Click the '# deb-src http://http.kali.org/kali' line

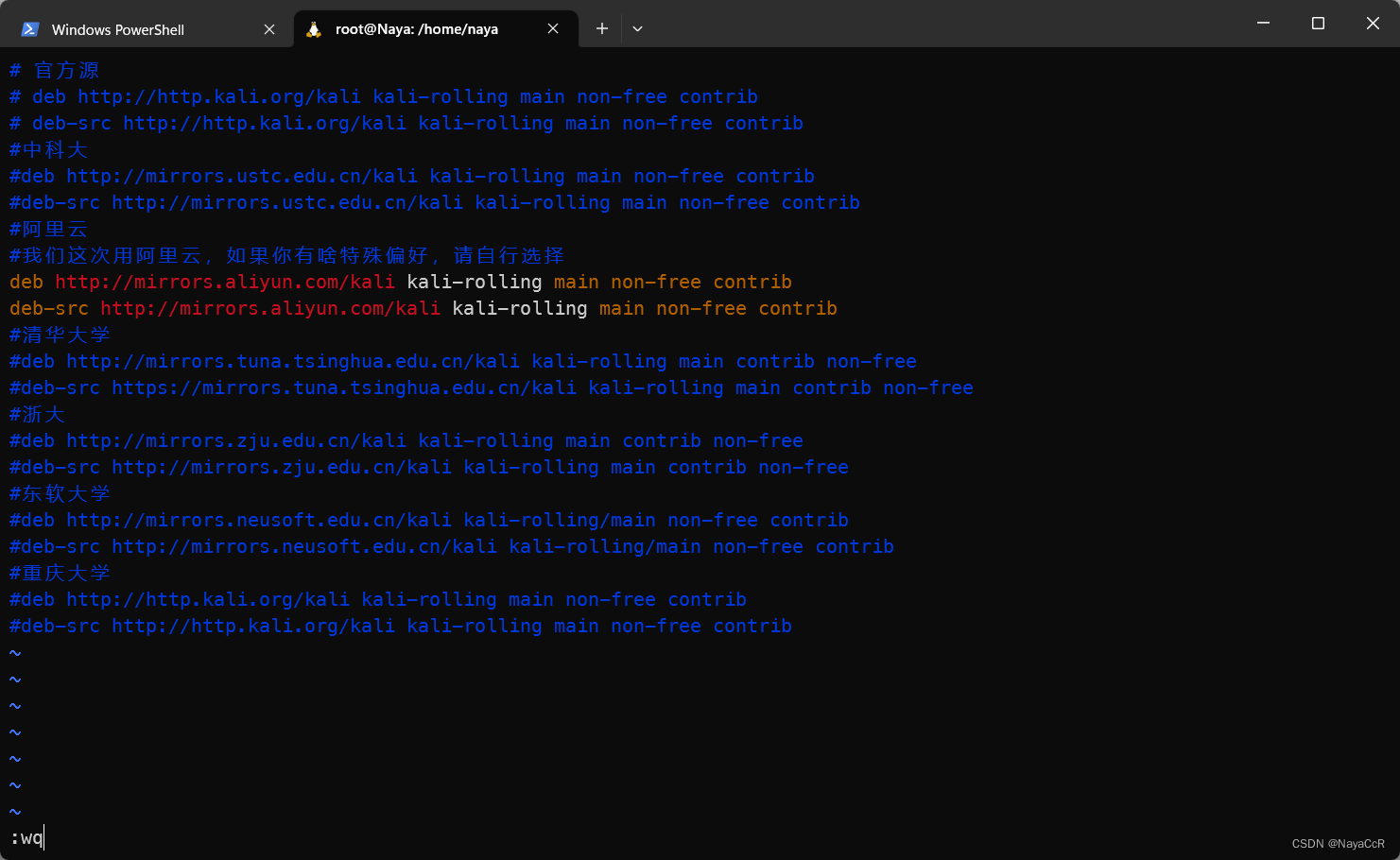coord(406,123)
